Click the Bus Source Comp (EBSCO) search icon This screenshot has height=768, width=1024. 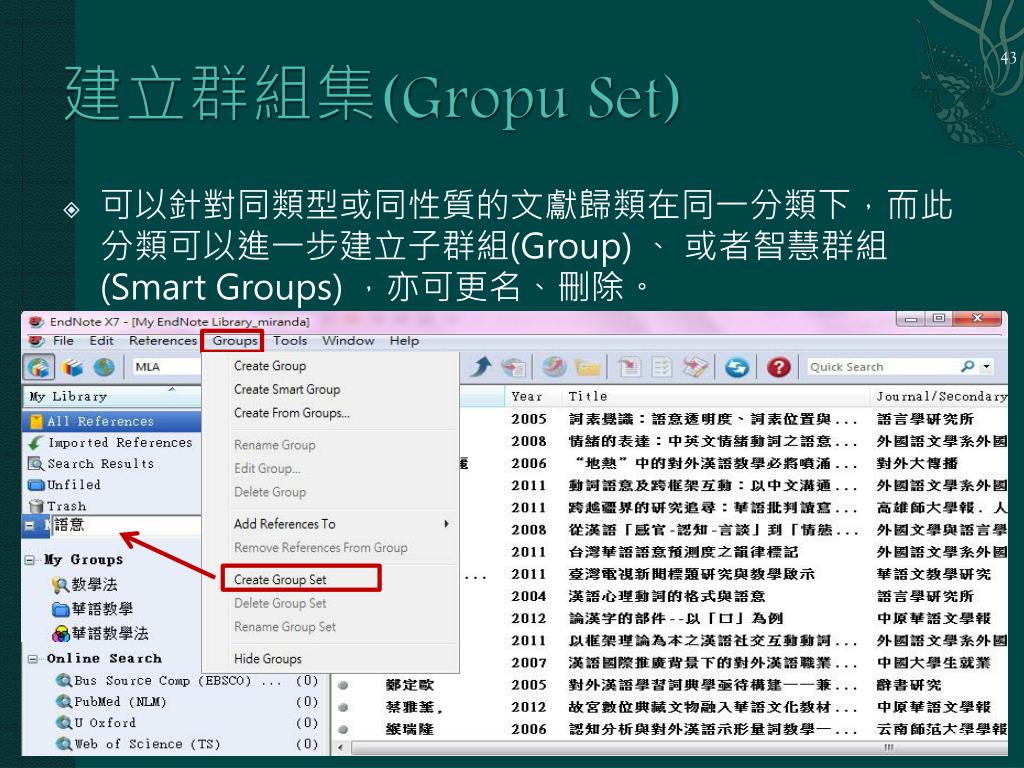[64, 680]
